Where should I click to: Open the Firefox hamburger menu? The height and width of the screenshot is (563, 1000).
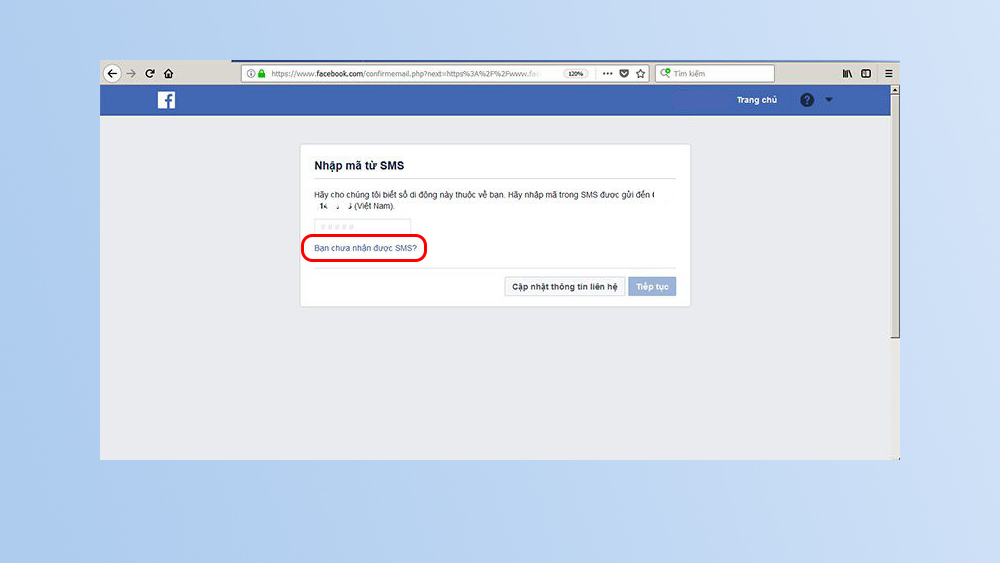coord(889,73)
